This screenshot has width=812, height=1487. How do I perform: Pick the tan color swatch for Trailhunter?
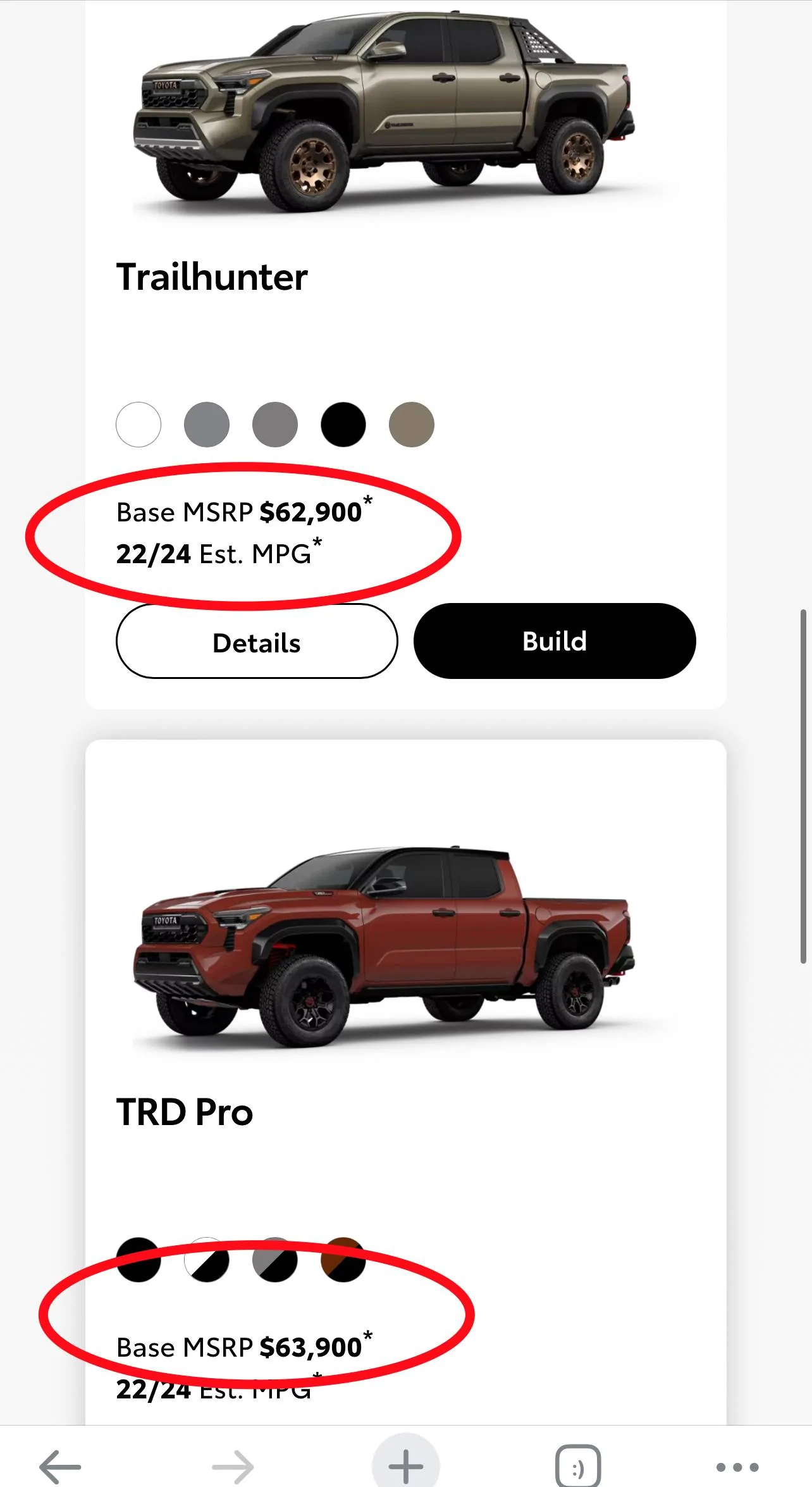[412, 425]
